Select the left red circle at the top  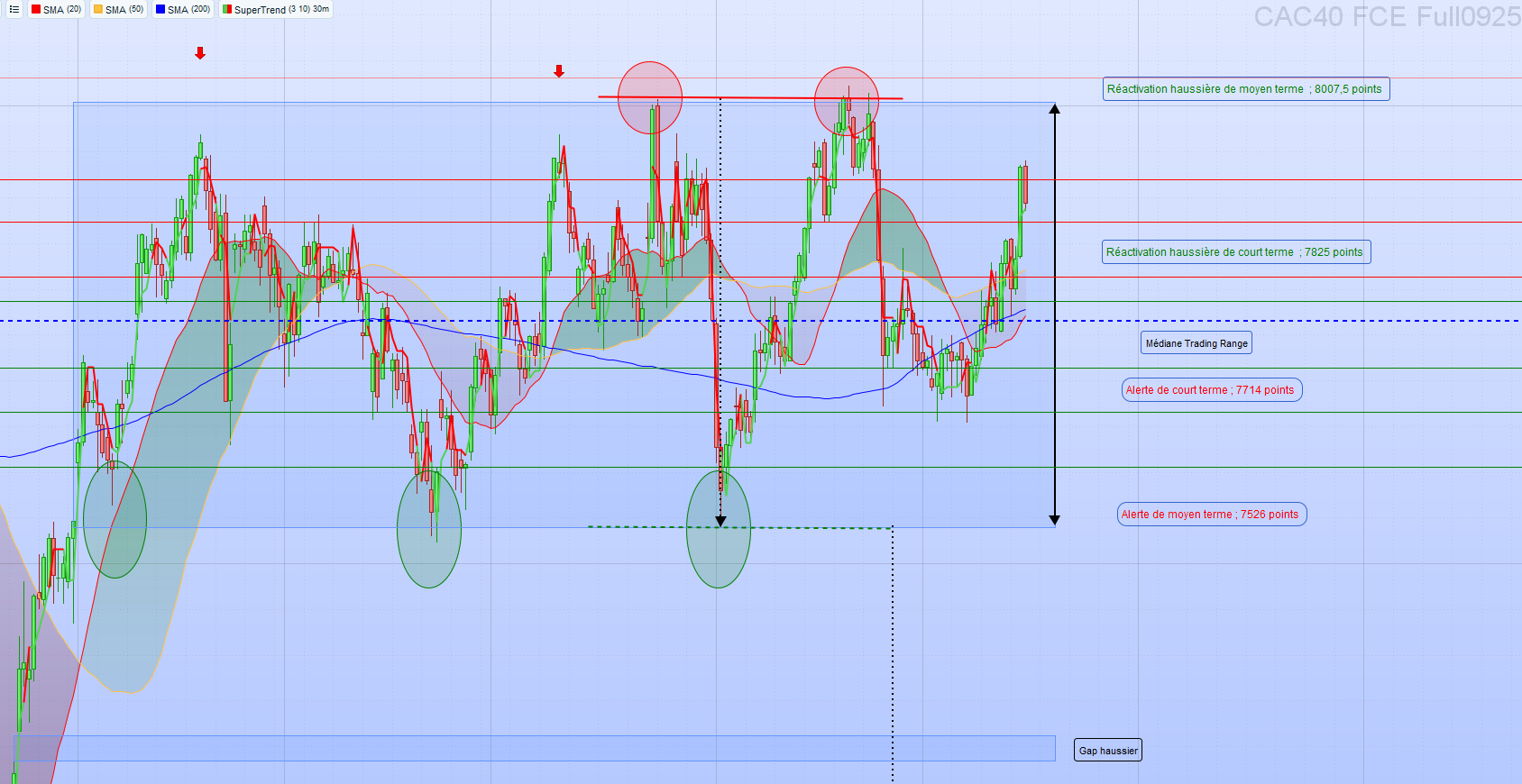(x=650, y=97)
